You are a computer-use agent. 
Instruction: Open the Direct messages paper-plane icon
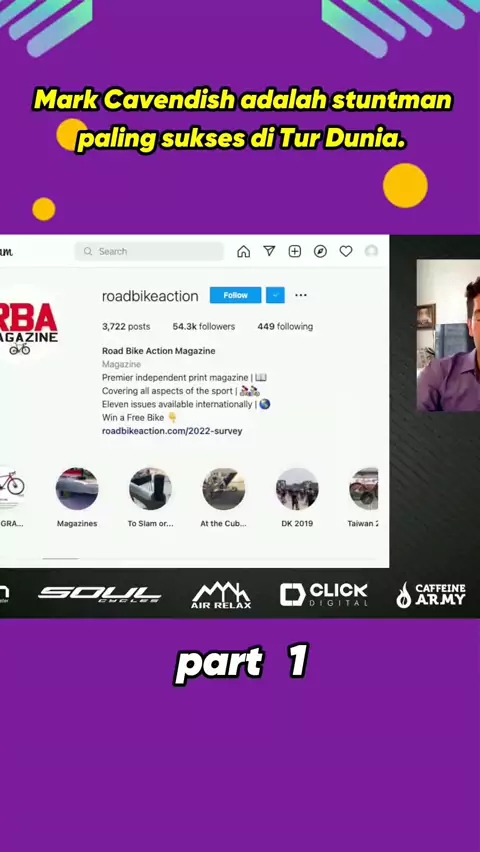click(269, 251)
